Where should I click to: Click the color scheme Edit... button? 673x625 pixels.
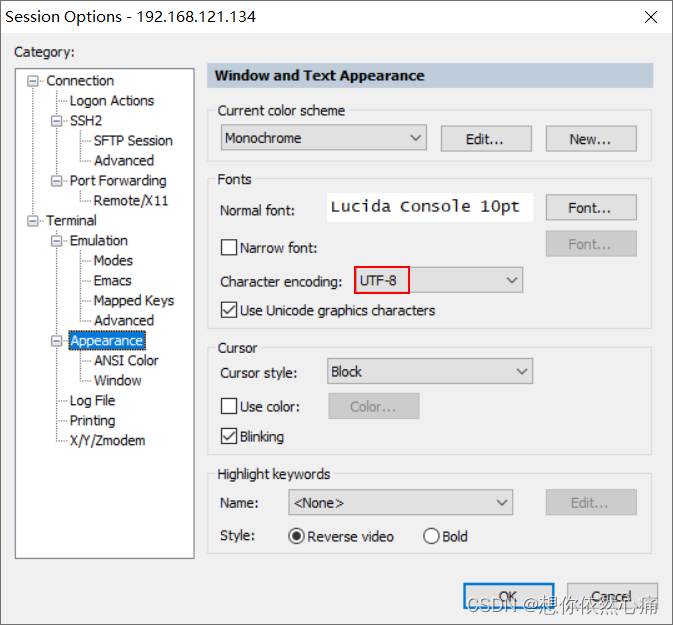pyautogui.click(x=485, y=139)
